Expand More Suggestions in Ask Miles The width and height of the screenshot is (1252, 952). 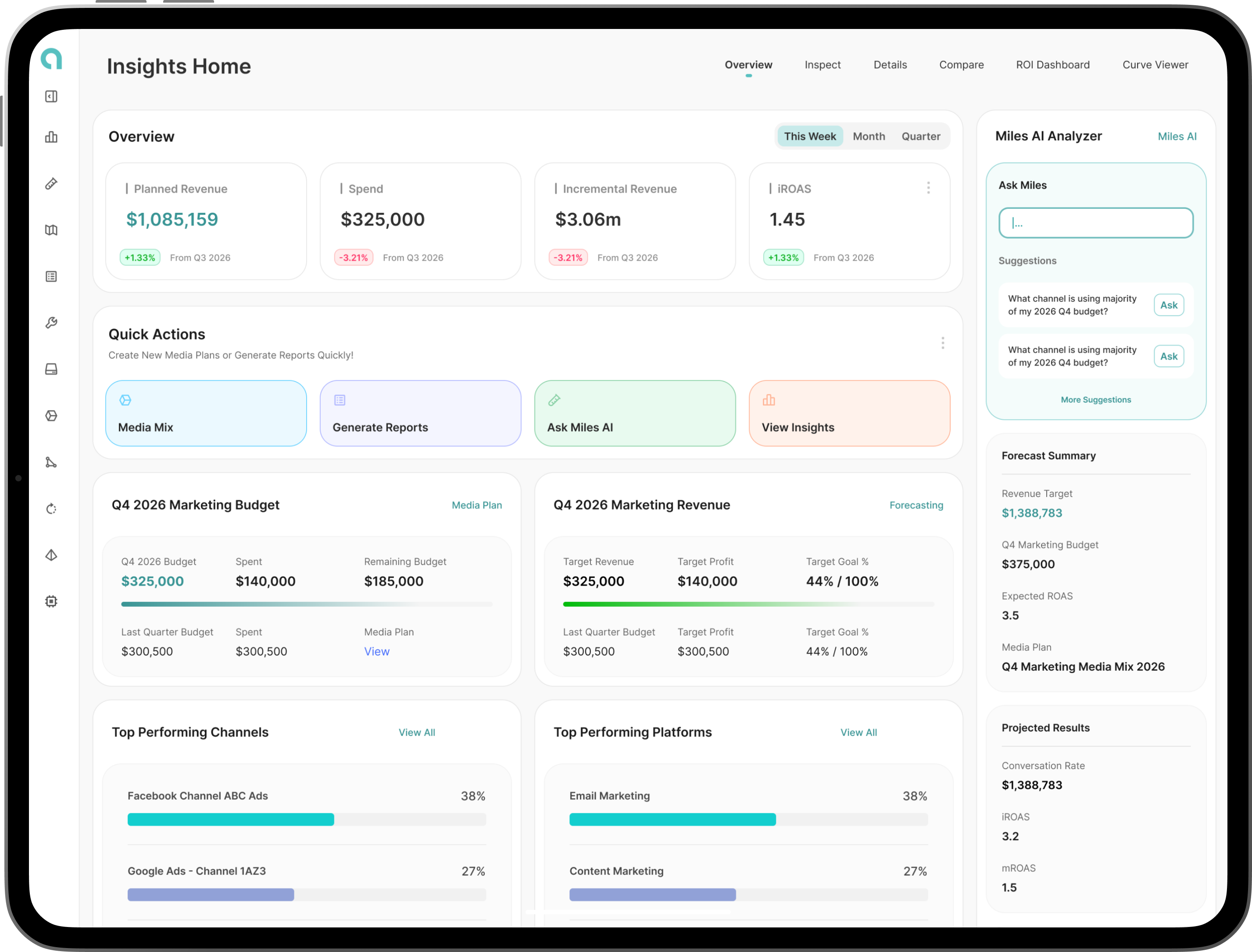tap(1096, 400)
